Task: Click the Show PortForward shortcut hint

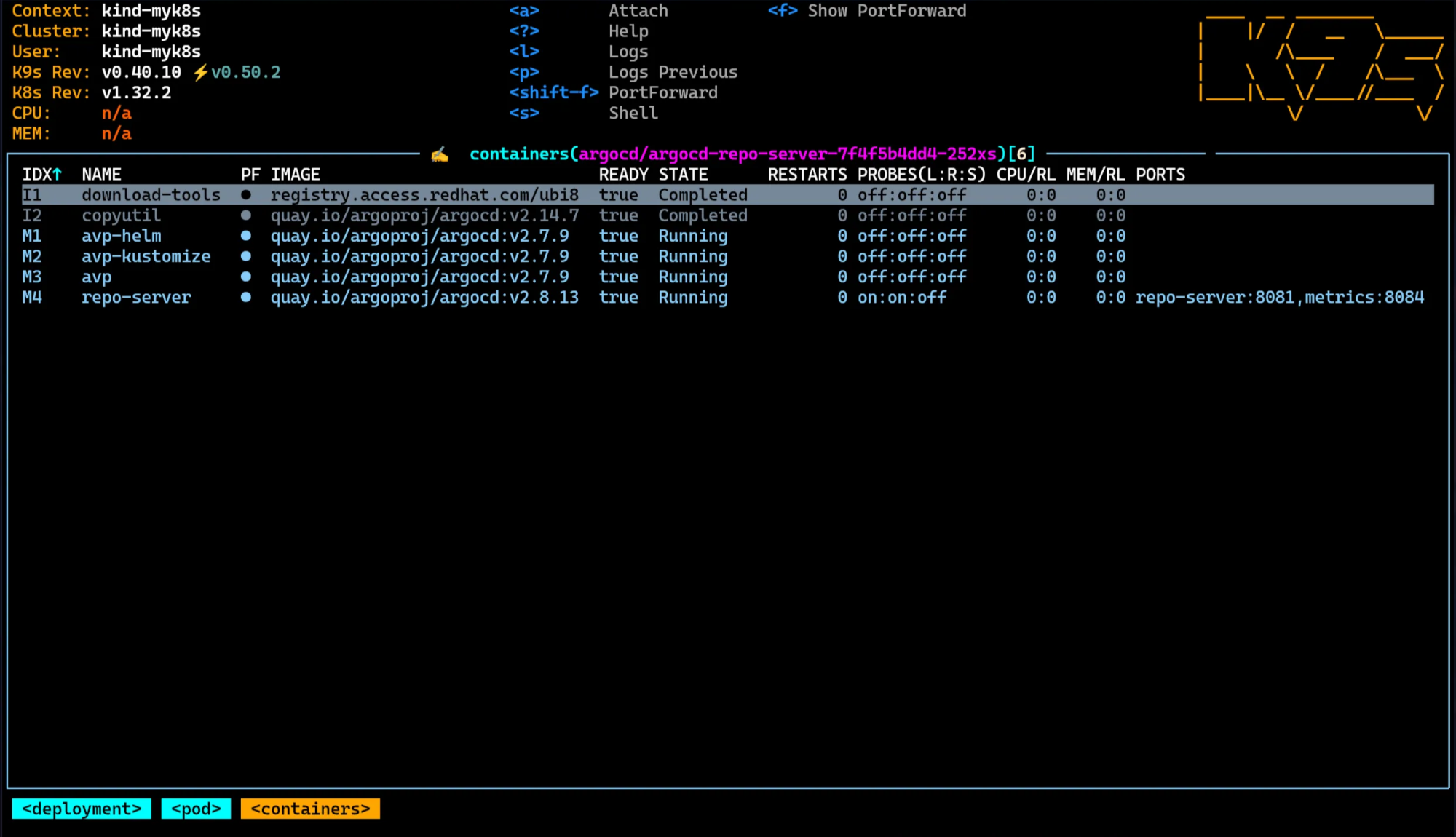Action: [867, 11]
